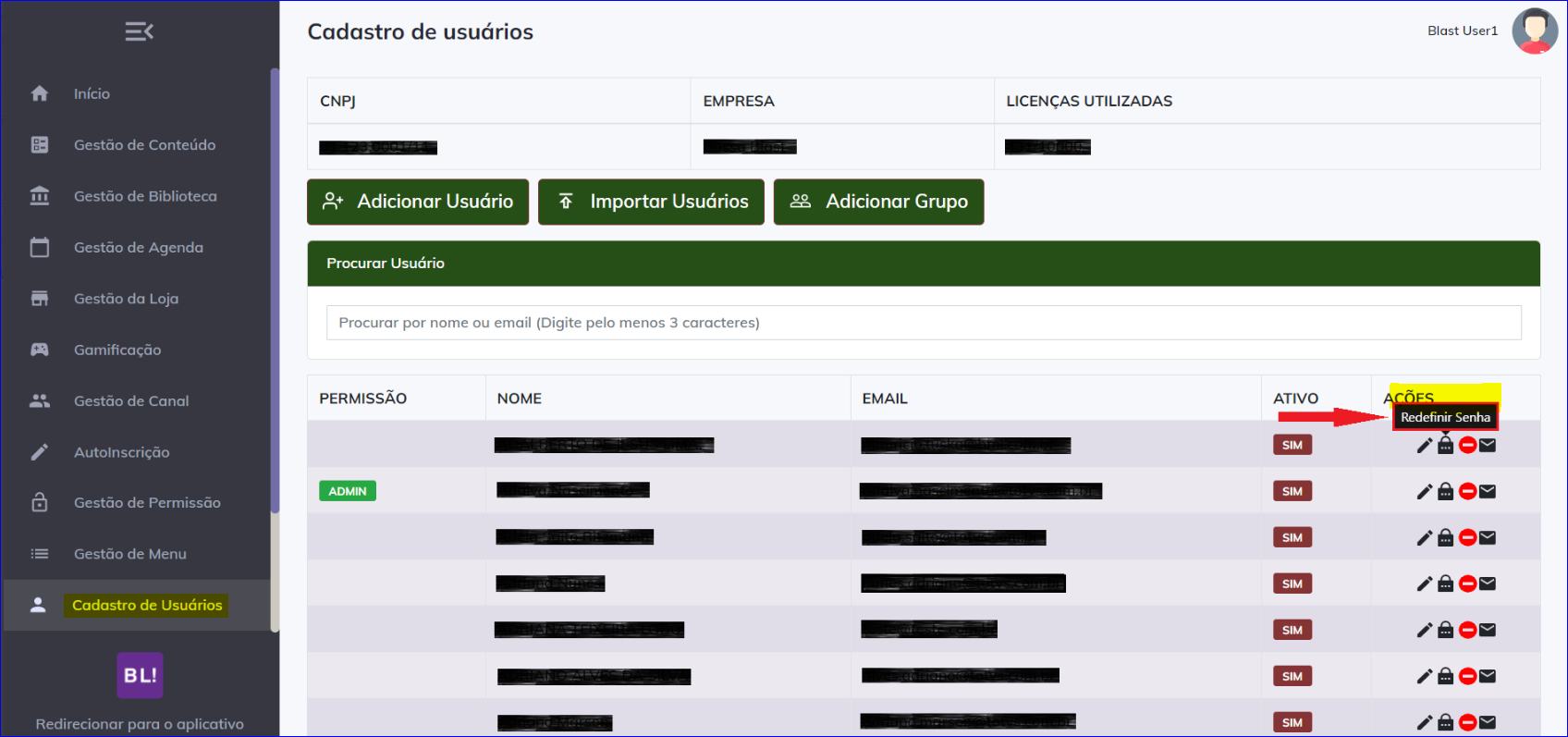Image resolution: width=1568 pixels, height=737 pixels.
Task: Click the Gestão da Loja store icon
Action: coord(40,299)
